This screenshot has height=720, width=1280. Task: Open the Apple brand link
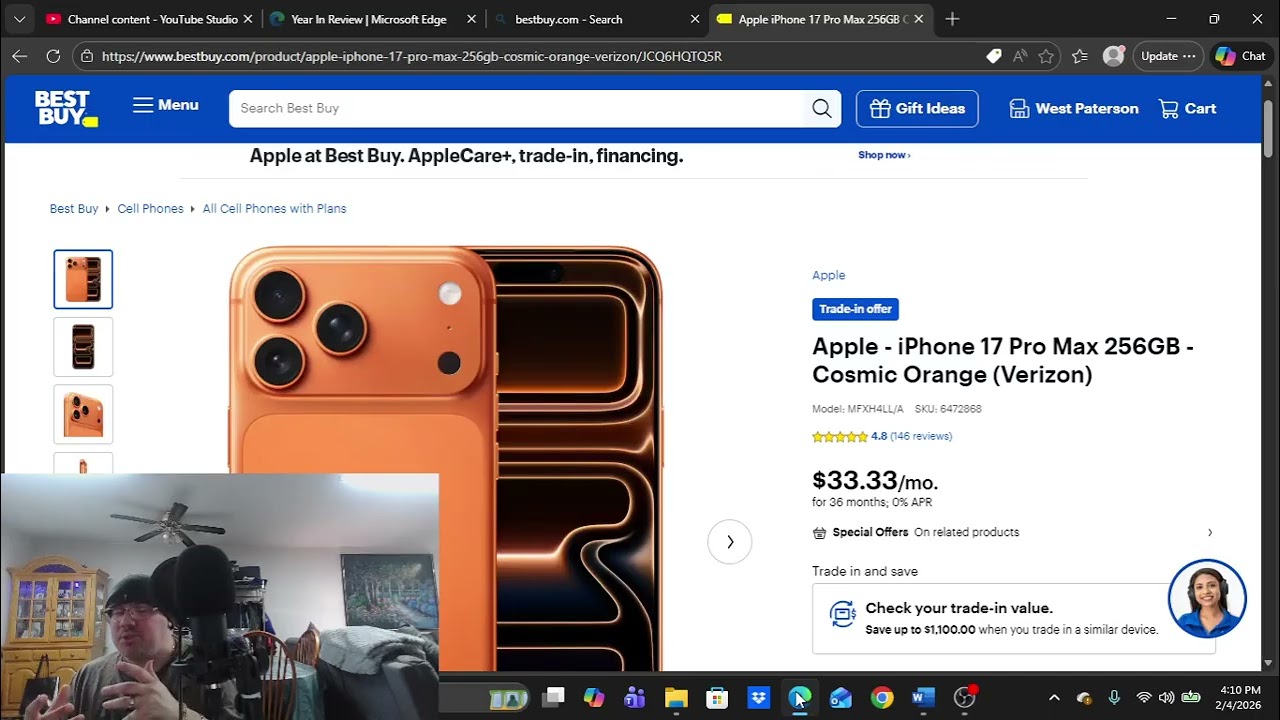(828, 275)
